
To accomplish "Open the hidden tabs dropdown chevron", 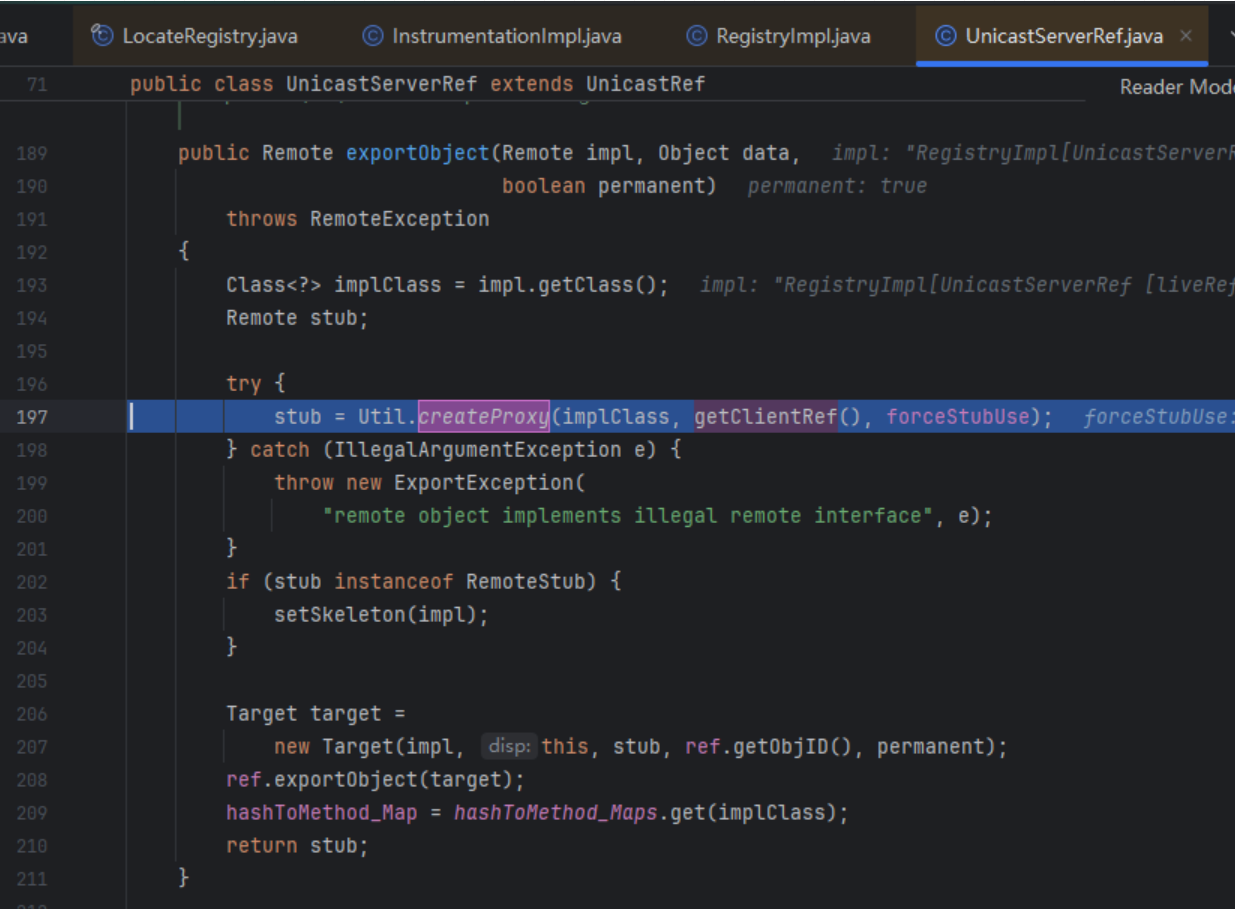I will [1229, 36].
